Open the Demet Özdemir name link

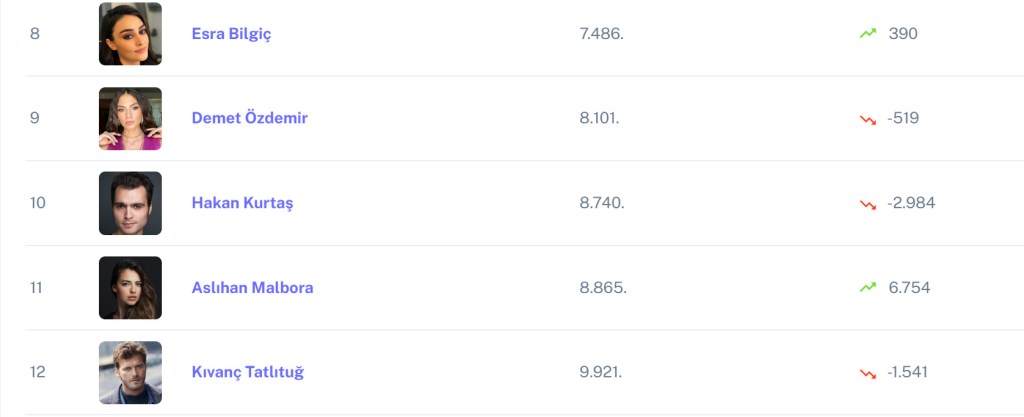pos(249,118)
